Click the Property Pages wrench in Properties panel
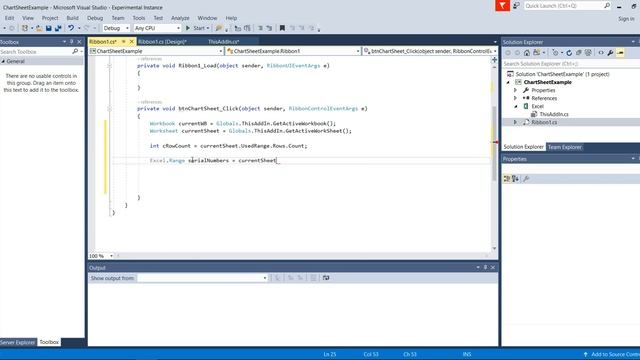Viewport: 640px width, 360px height. pos(527,179)
